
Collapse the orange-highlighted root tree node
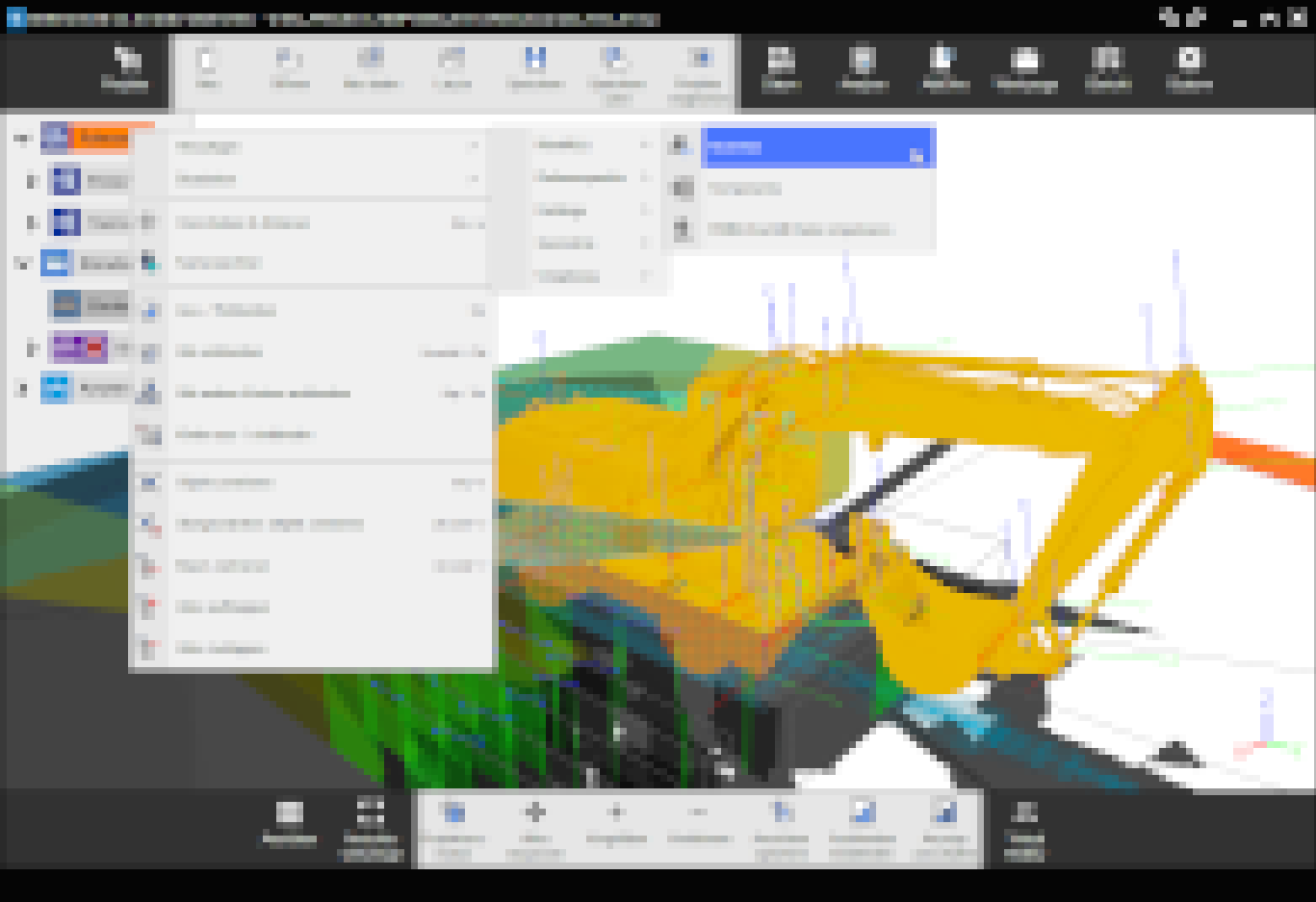tap(21, 139)
